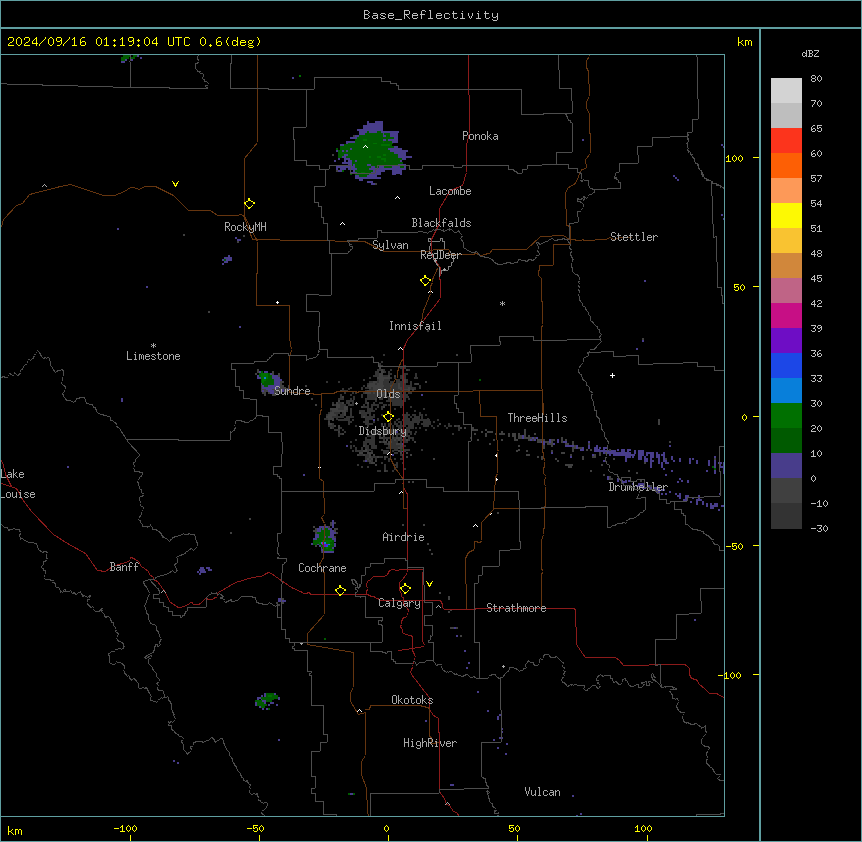The width and height of the screenshot is (862, 842).
Task: Select the light gray 70-80 dBZ legend swatch
Action: (786, 91)
